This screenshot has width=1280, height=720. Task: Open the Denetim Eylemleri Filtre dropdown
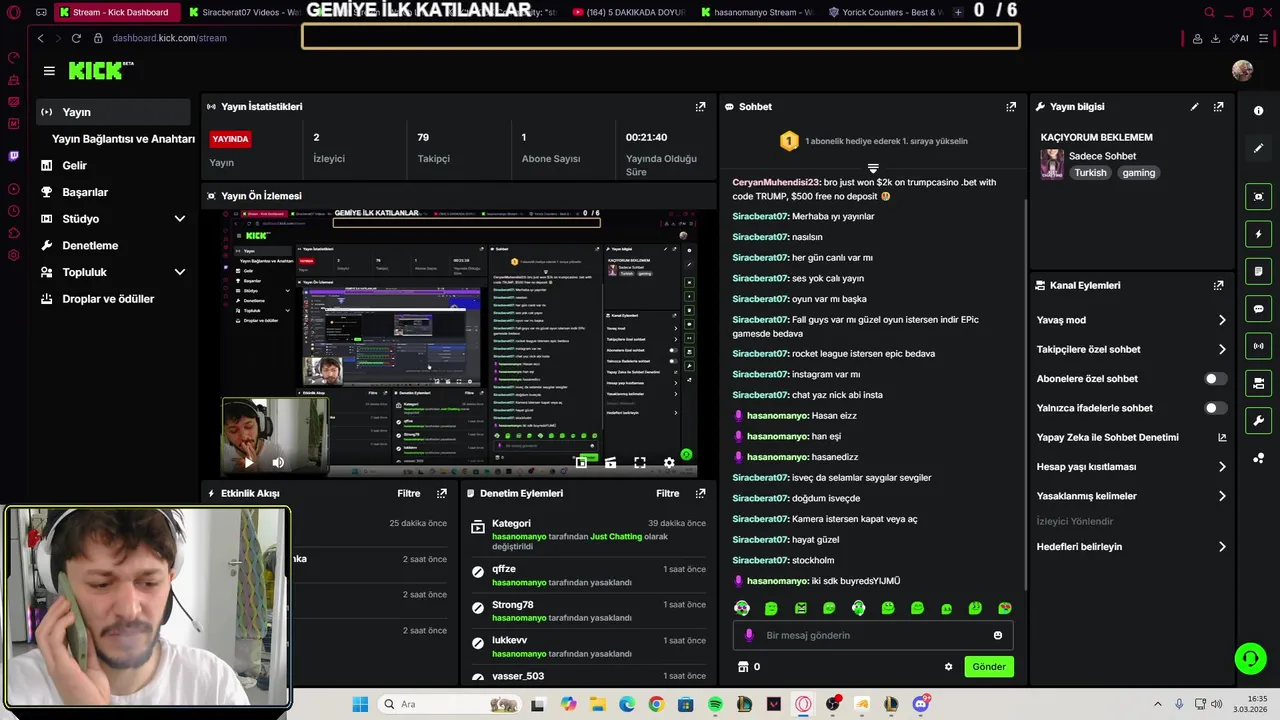pos(667,493)
